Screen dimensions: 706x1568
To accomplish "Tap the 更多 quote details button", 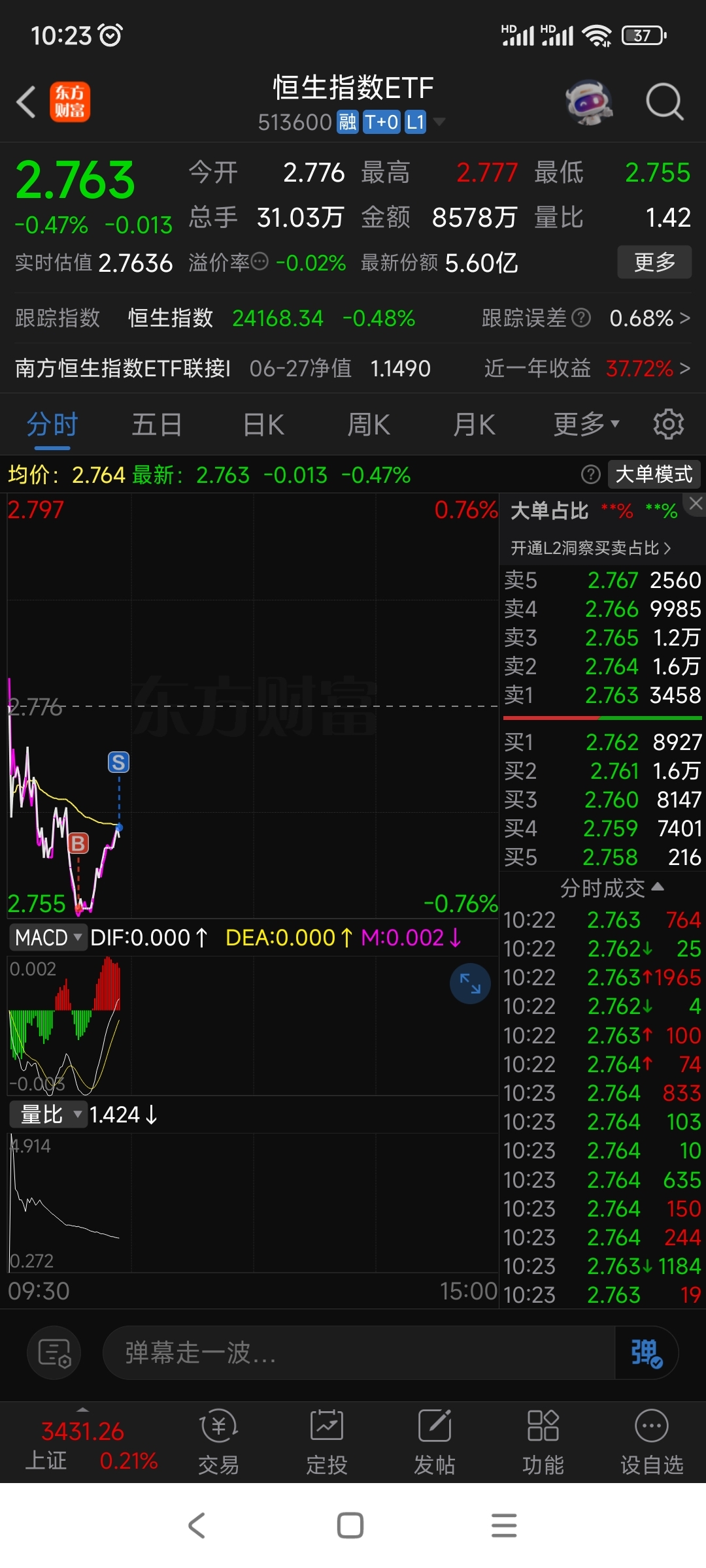I will pos(654,262).
